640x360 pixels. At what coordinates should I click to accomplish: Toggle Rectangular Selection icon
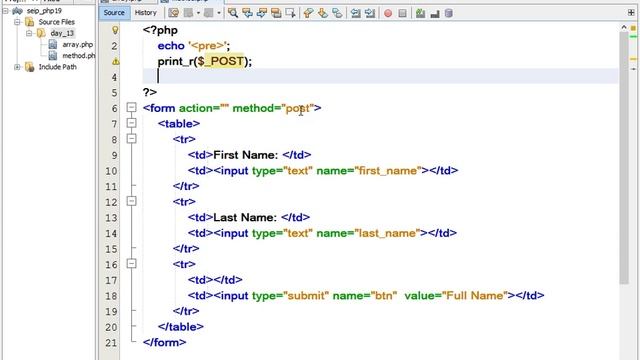291,13
